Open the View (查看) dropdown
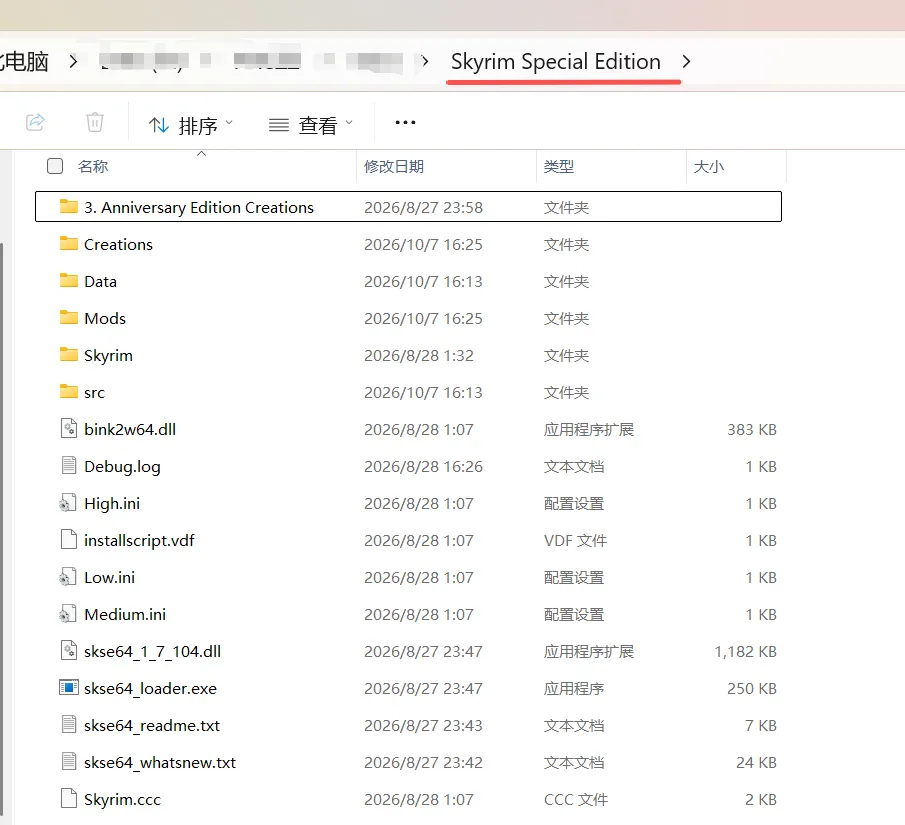 point(311,125)
